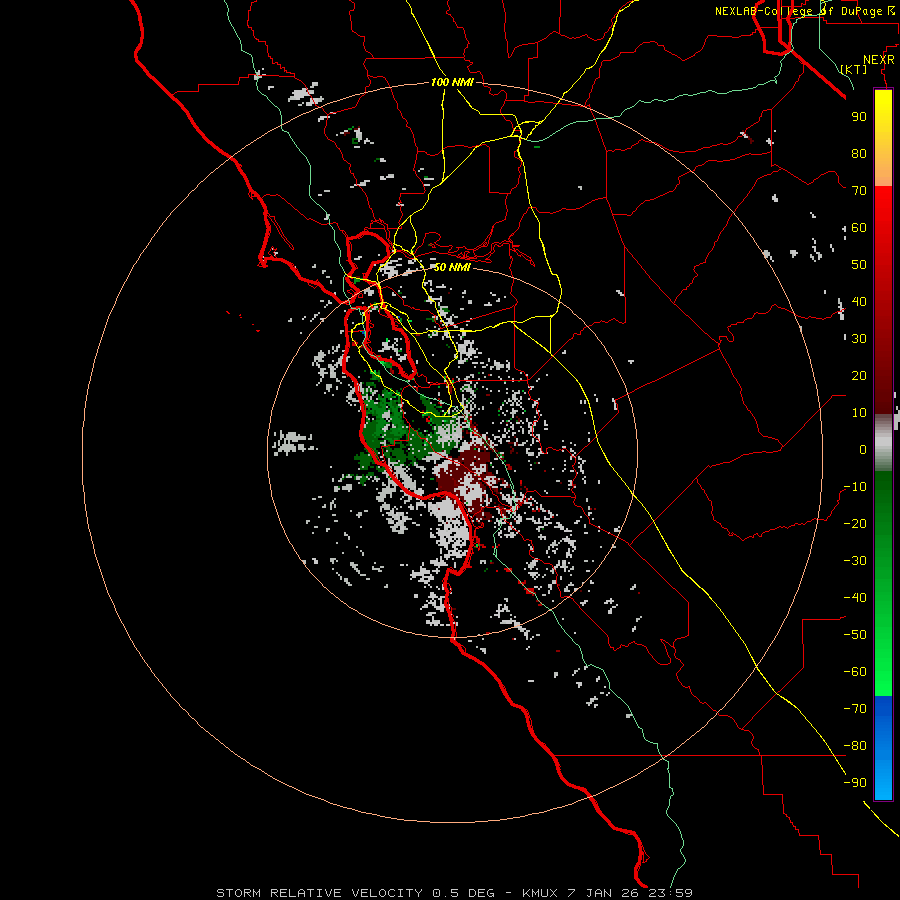Click the -90 scale value
Screen dimensions: 900x900
[855, 783]
